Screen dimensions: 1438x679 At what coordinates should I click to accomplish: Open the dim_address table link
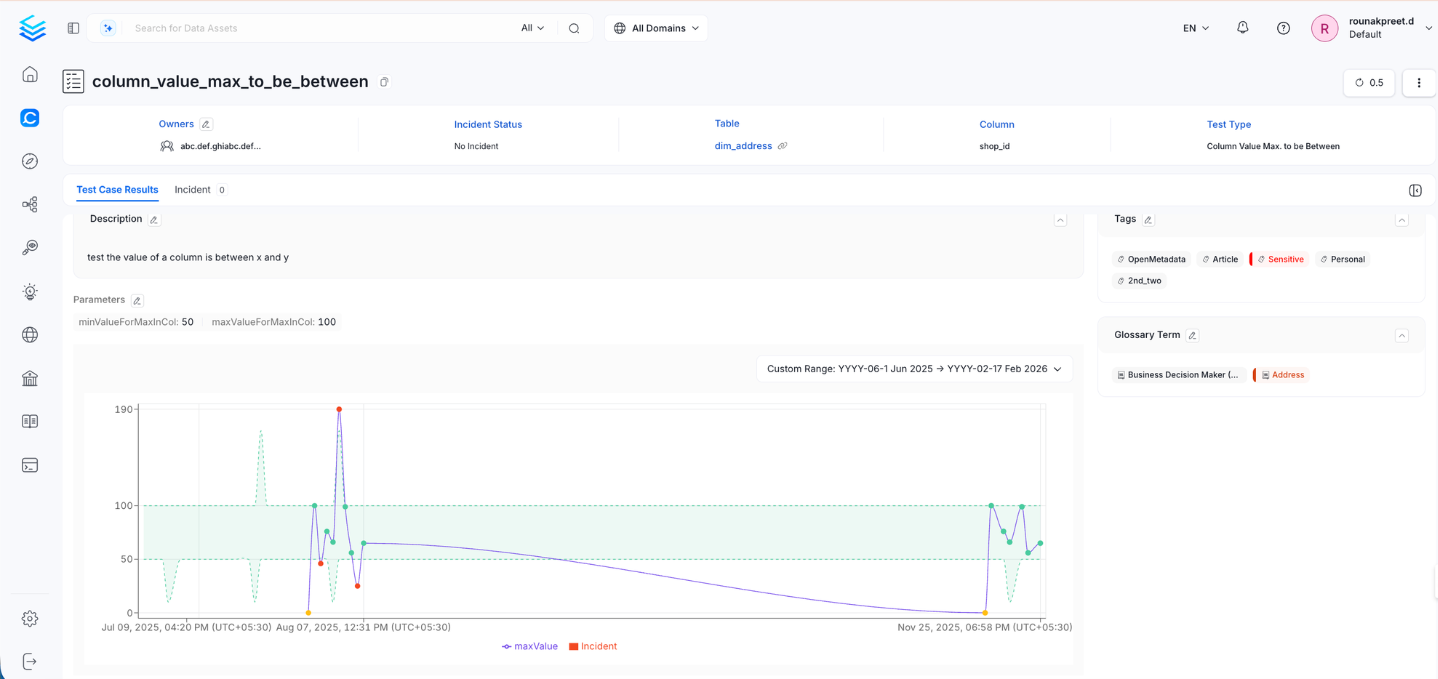tap(743, 145)
